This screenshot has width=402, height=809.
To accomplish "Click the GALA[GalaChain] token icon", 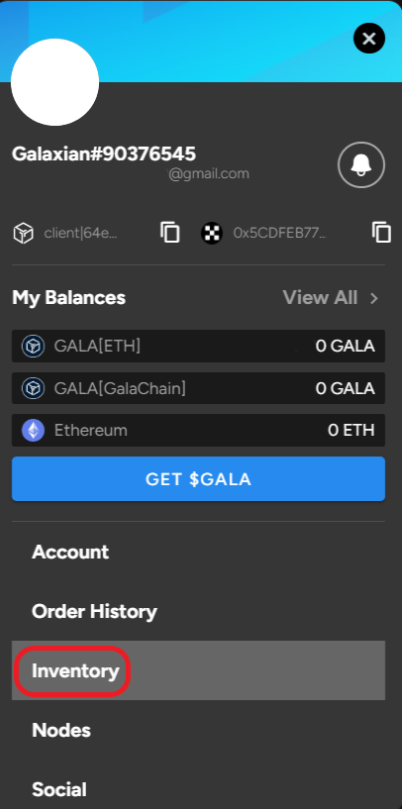I will tap(33, 388).
